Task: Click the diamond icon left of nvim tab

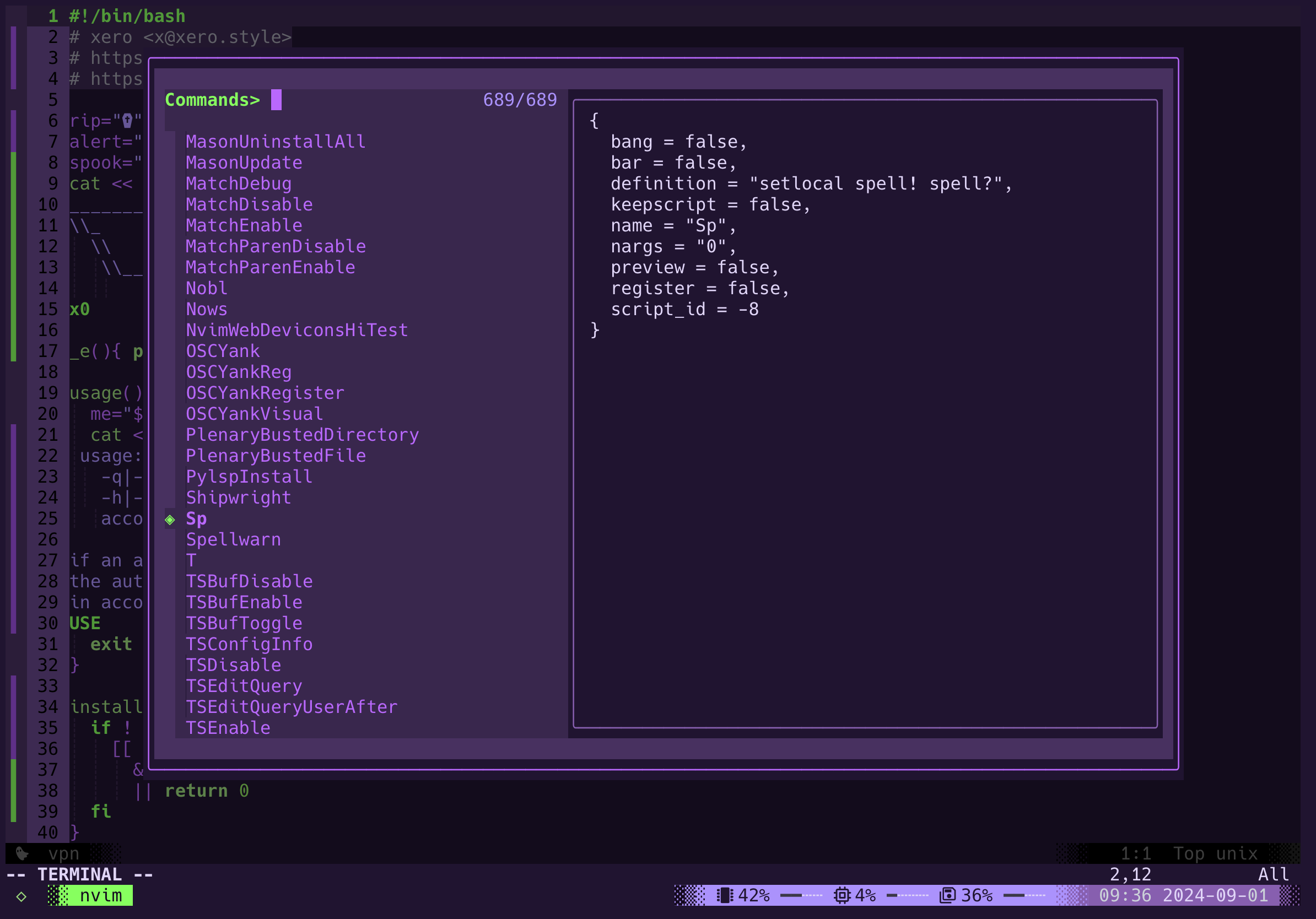Action: point(21,896)
